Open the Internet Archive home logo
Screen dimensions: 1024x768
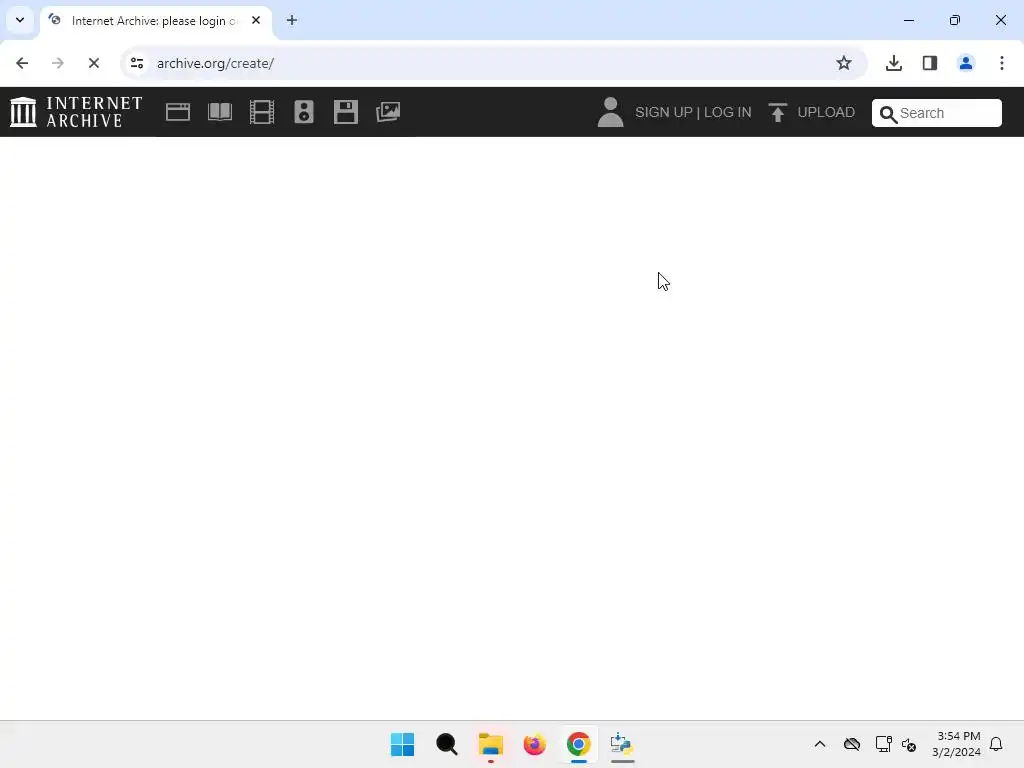[x=76, y=112]
